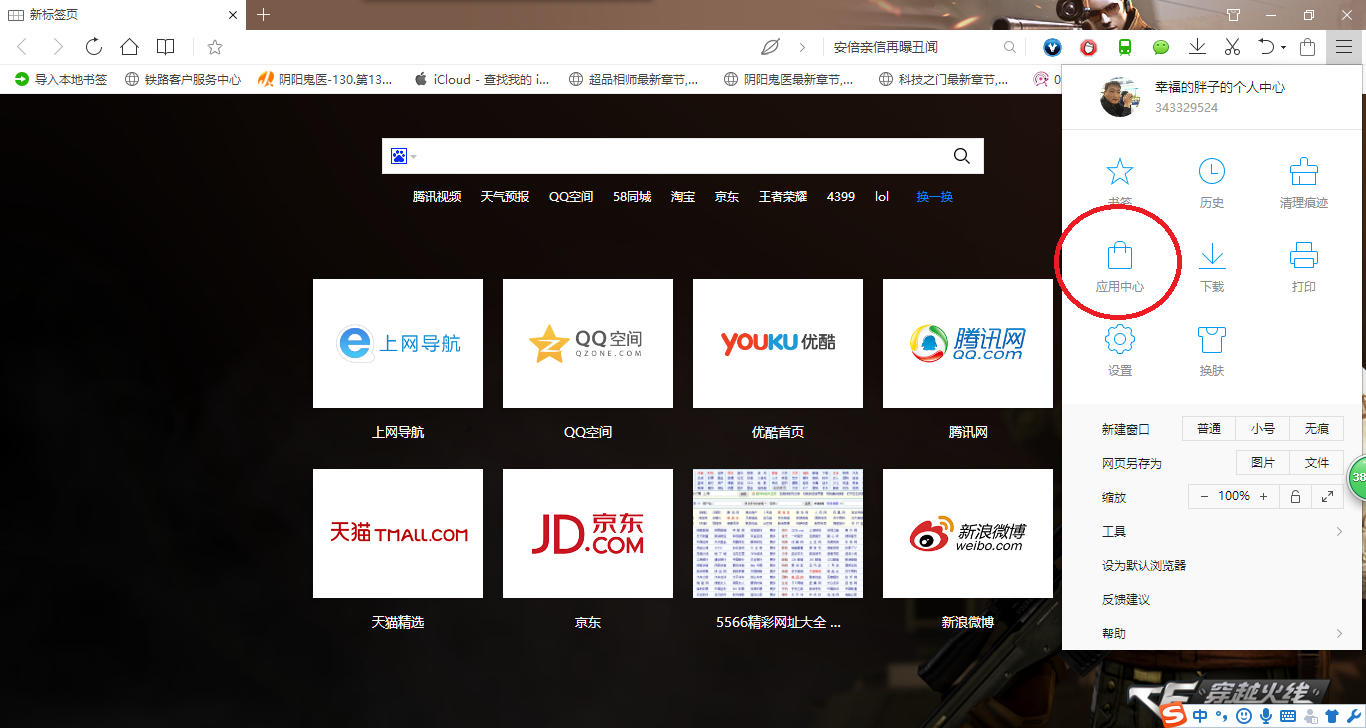
Task: Click the green WeChat icon in the toolbar
Action: click(1160, 47)
